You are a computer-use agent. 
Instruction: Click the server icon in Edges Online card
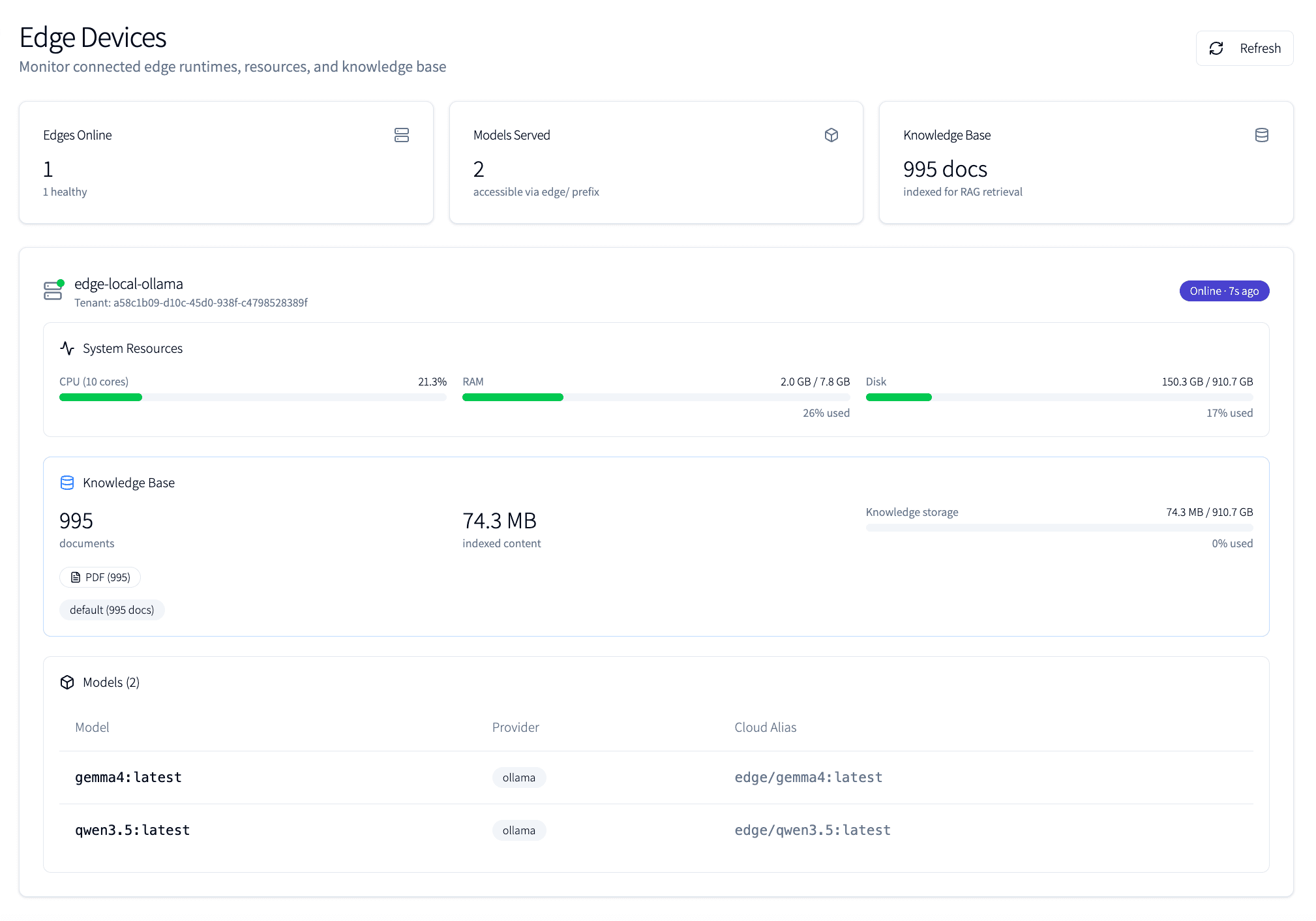(402, 135)
